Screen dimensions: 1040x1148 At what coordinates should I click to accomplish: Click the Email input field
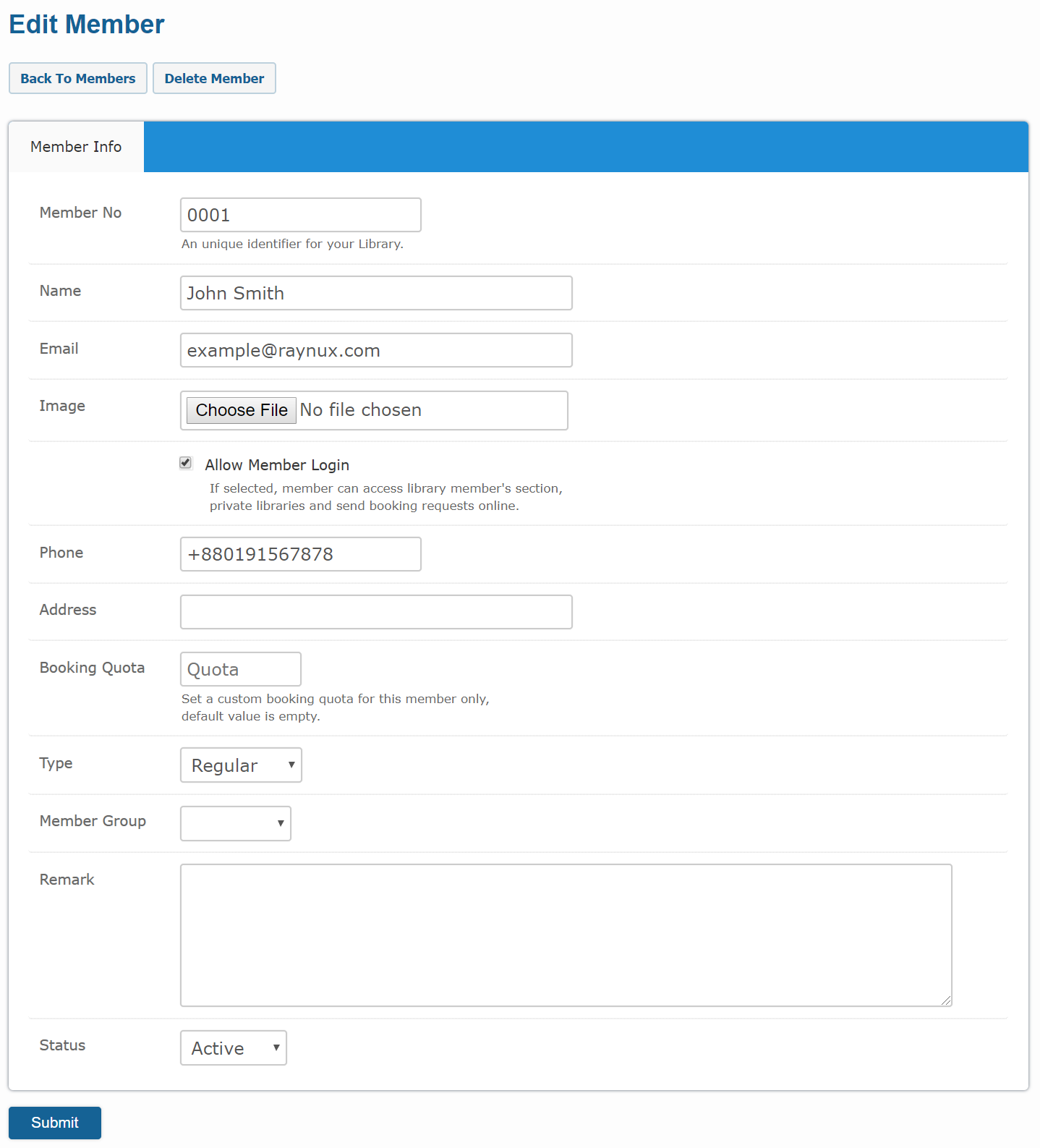tap(376, 350)
